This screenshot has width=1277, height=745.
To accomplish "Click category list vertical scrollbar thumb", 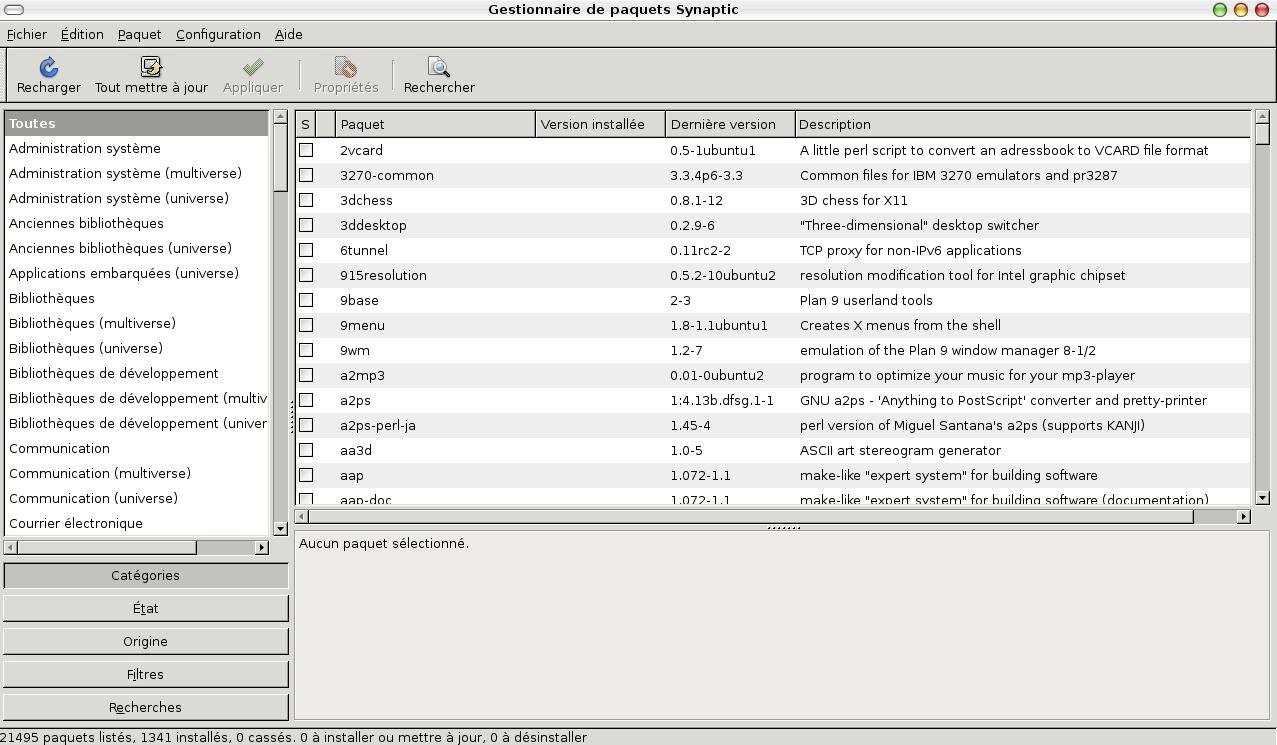I will click(280, 158).
